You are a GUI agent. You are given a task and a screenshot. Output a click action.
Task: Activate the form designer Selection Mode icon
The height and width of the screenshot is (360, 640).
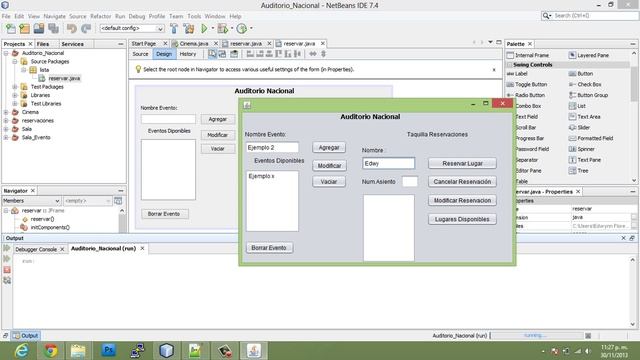(x=212, y=54)
